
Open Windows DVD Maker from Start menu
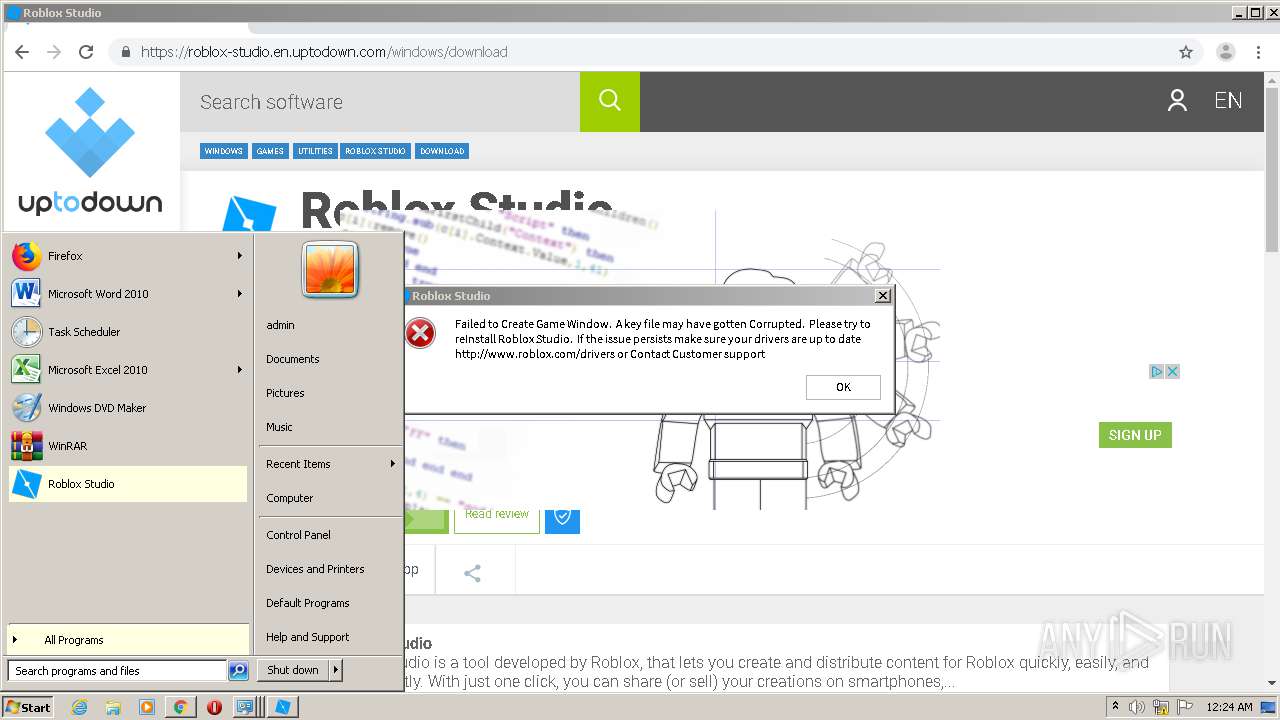(x=128, y=408)
